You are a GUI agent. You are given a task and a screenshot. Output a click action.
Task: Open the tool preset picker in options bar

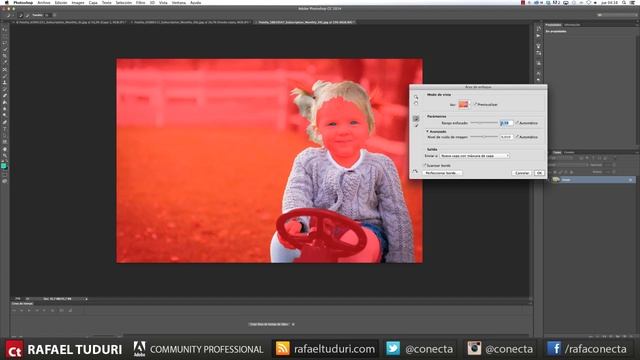tap(10, 15)
